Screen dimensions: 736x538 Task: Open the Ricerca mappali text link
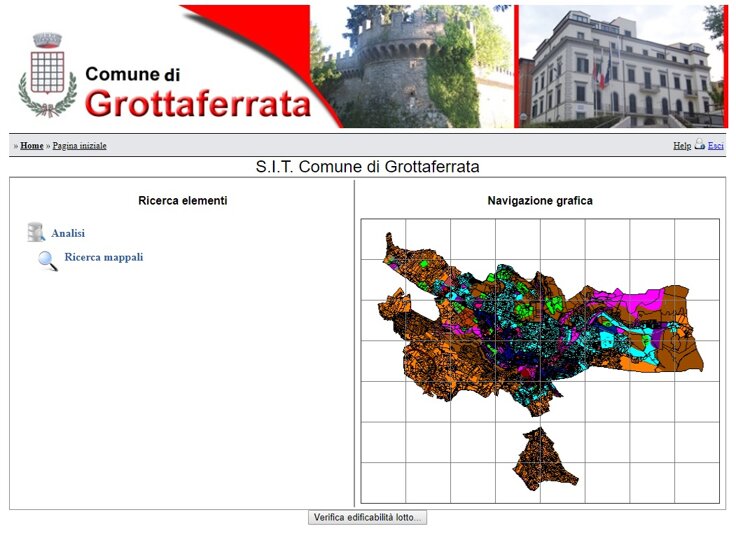[103, 257]
